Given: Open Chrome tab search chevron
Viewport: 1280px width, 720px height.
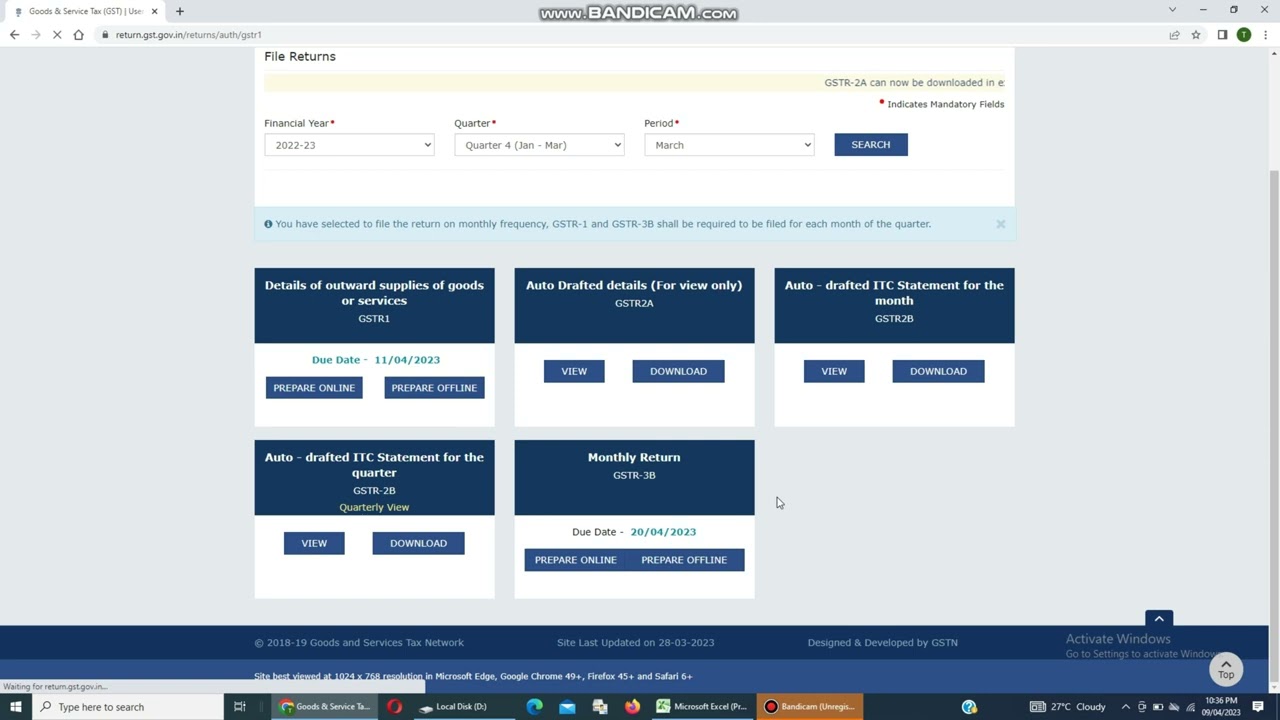Looking at the screenshot, I should coord(1172,10).
